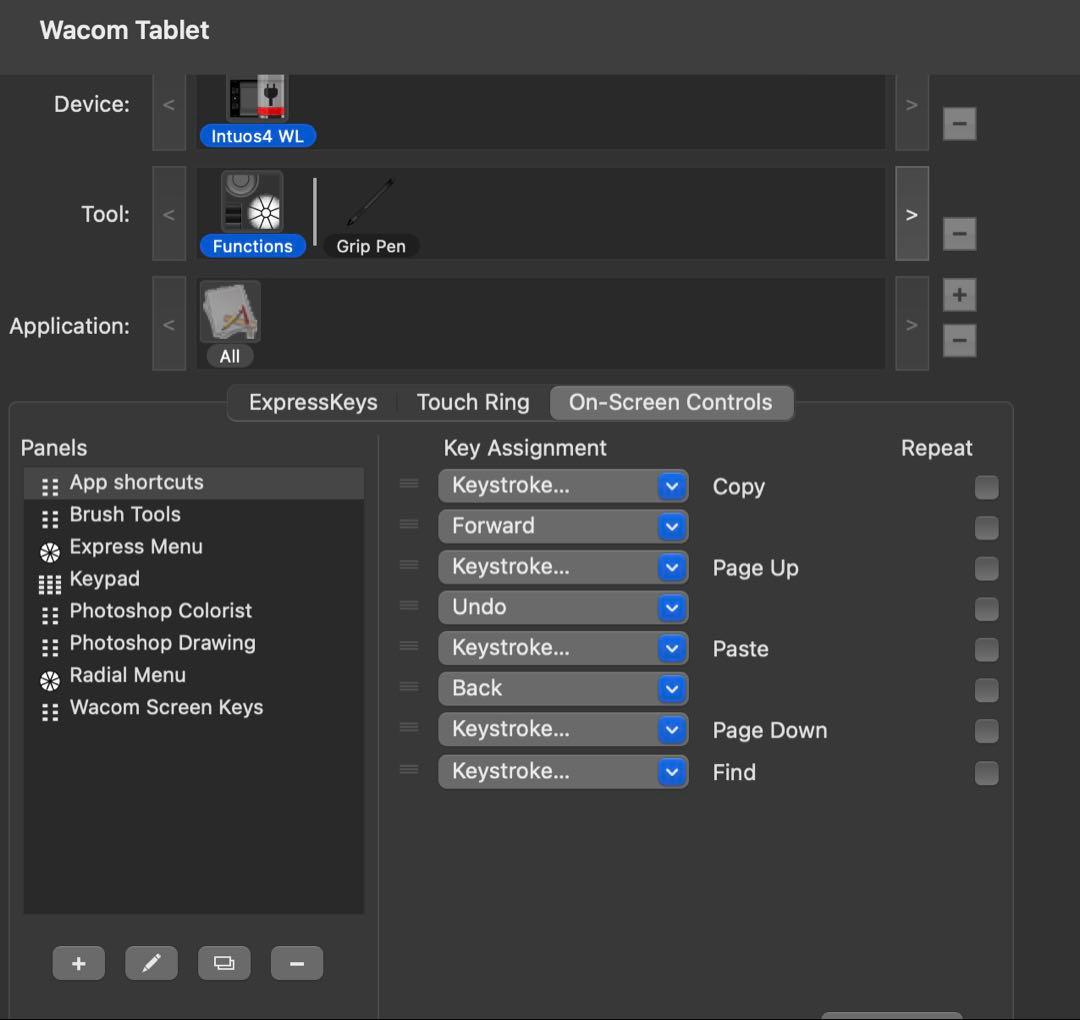This screenshot has width=1080, height=1020.
Task: Switch to the Touch Ring tab
Action: [473, 402]
